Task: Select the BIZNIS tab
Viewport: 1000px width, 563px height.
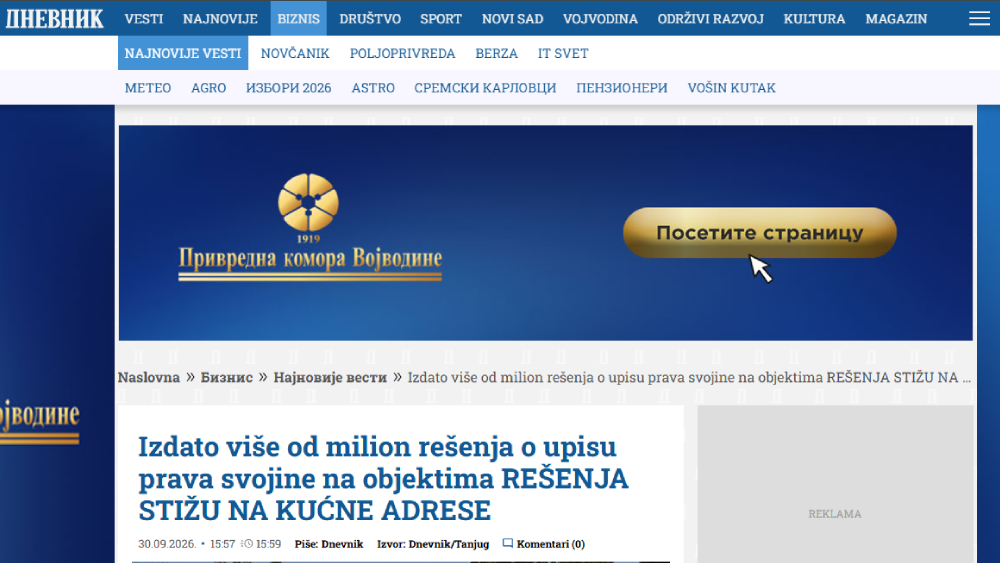Action: pos(298,18)
